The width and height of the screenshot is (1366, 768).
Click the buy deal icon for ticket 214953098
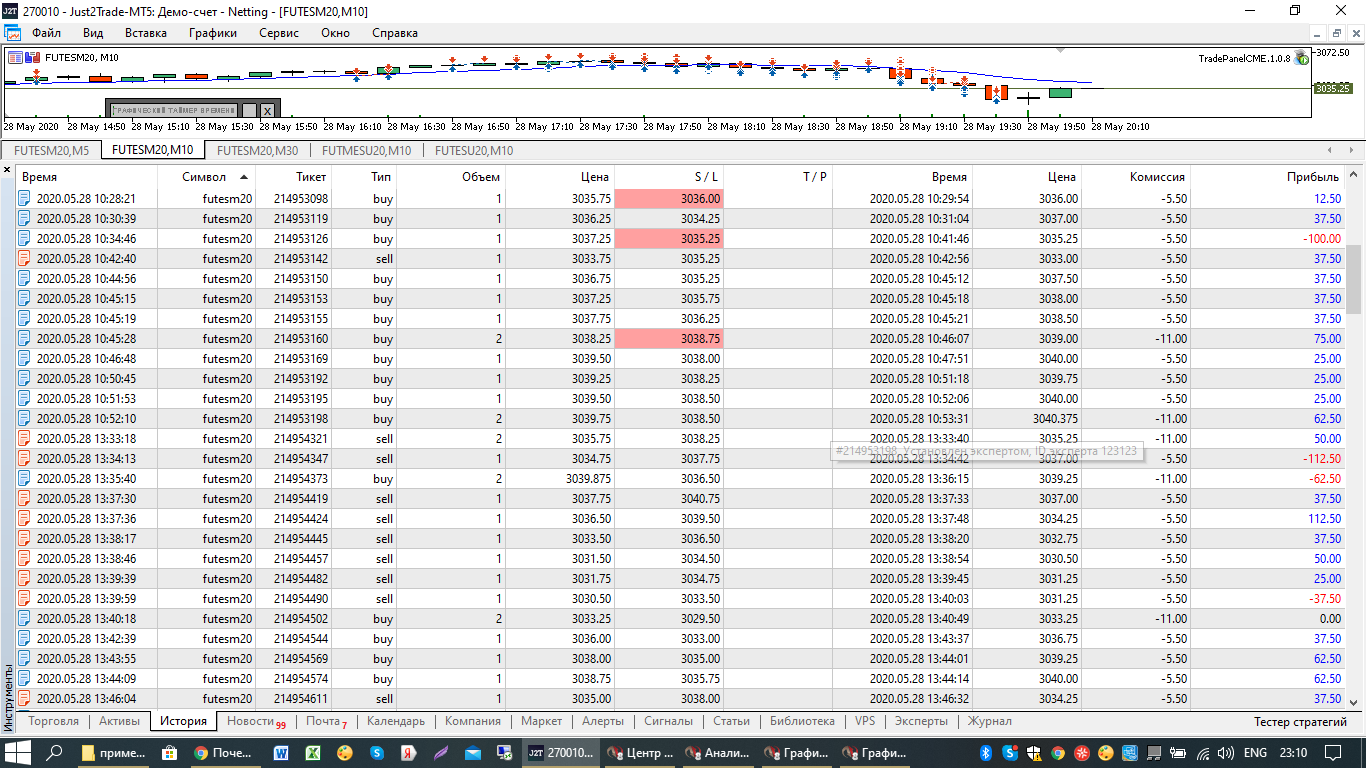[x=24, y=199]
